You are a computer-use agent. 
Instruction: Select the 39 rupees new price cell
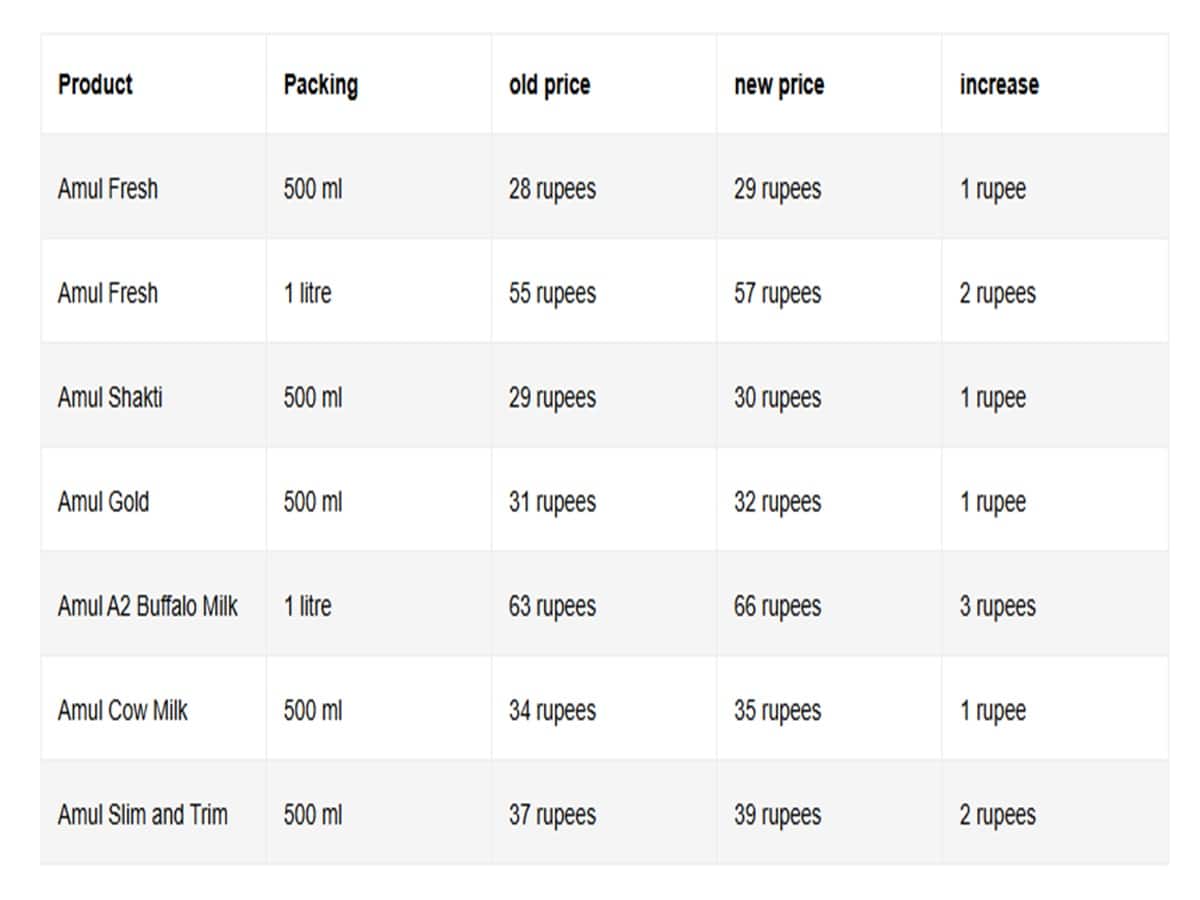click(829, 814)
